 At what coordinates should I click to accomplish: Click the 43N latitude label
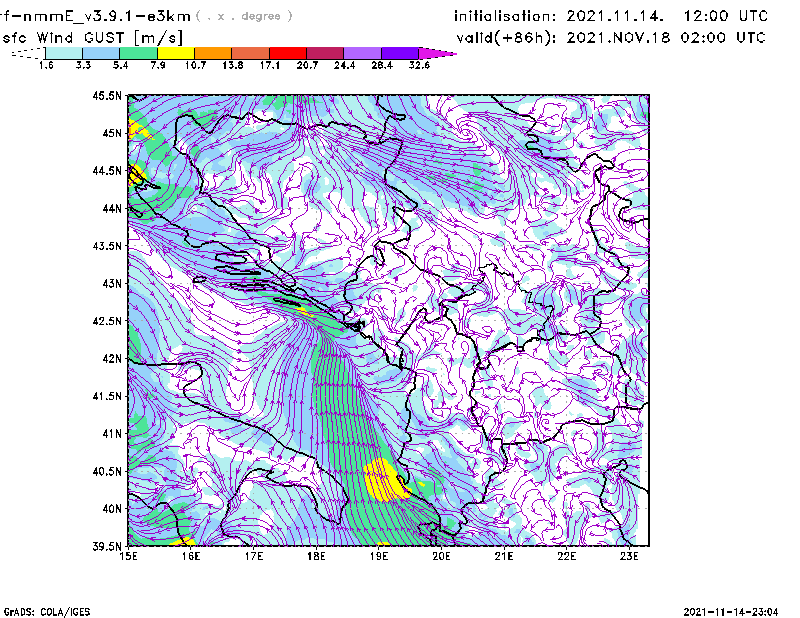(112, 283)
